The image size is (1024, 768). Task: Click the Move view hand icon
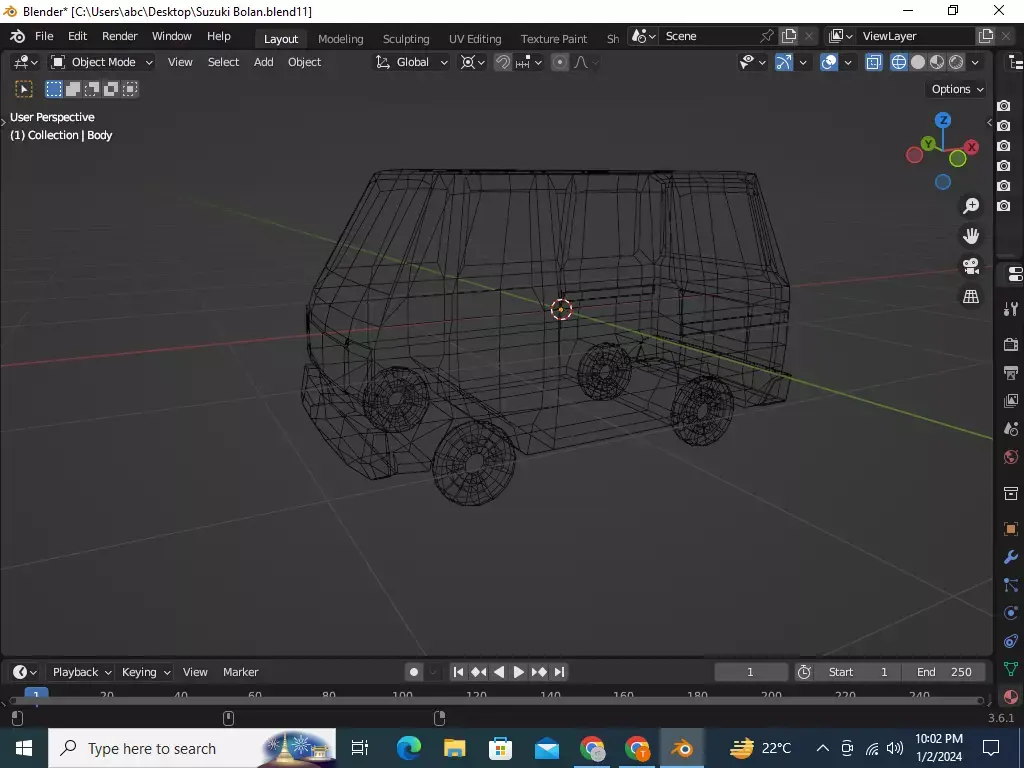point(971,236)
